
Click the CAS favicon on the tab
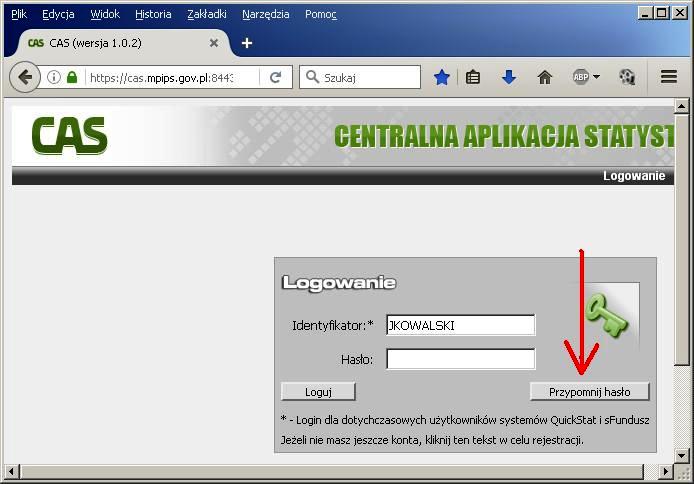36,43
